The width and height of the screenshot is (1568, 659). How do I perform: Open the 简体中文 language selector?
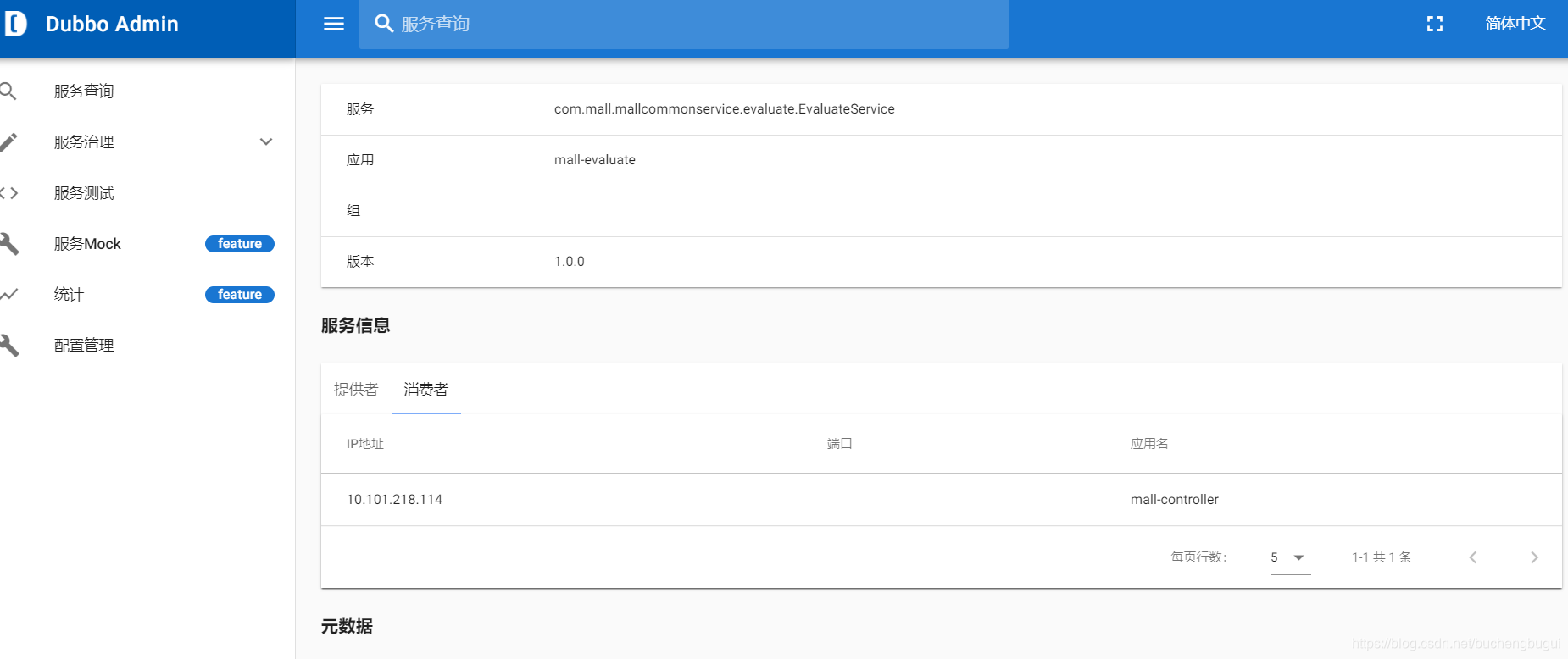pos(1515,24)
